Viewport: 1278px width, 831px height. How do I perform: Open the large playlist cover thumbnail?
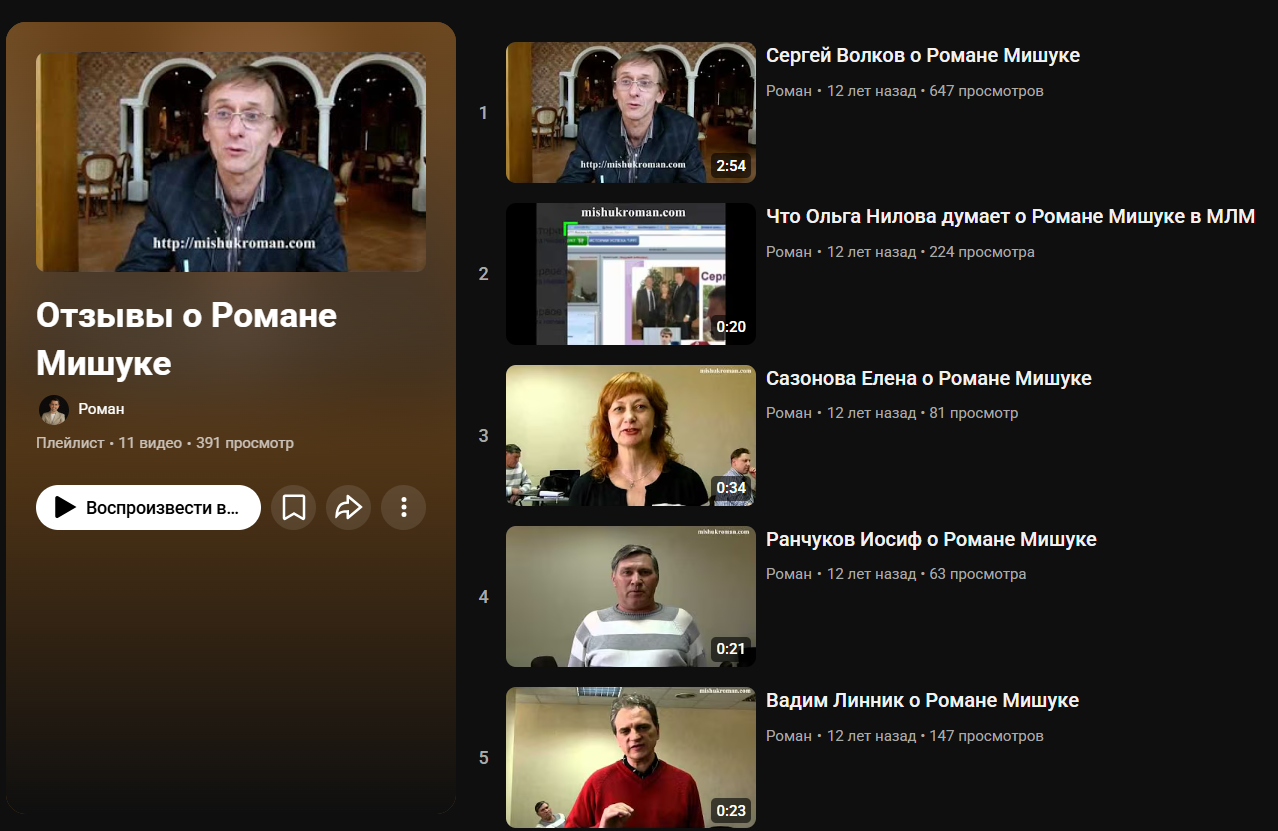231,162
